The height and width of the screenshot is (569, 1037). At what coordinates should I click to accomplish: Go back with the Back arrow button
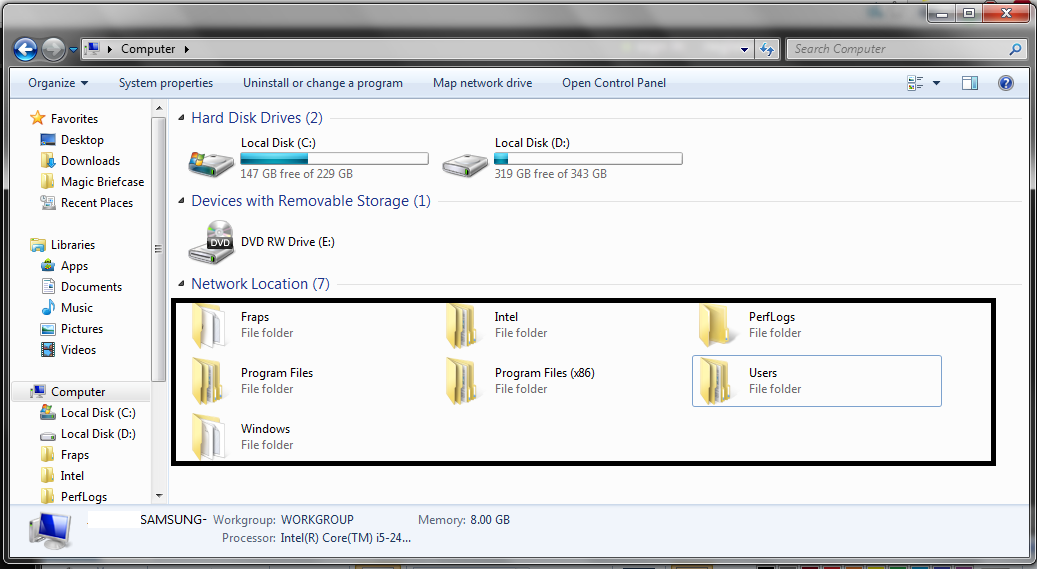coord(25,49)
